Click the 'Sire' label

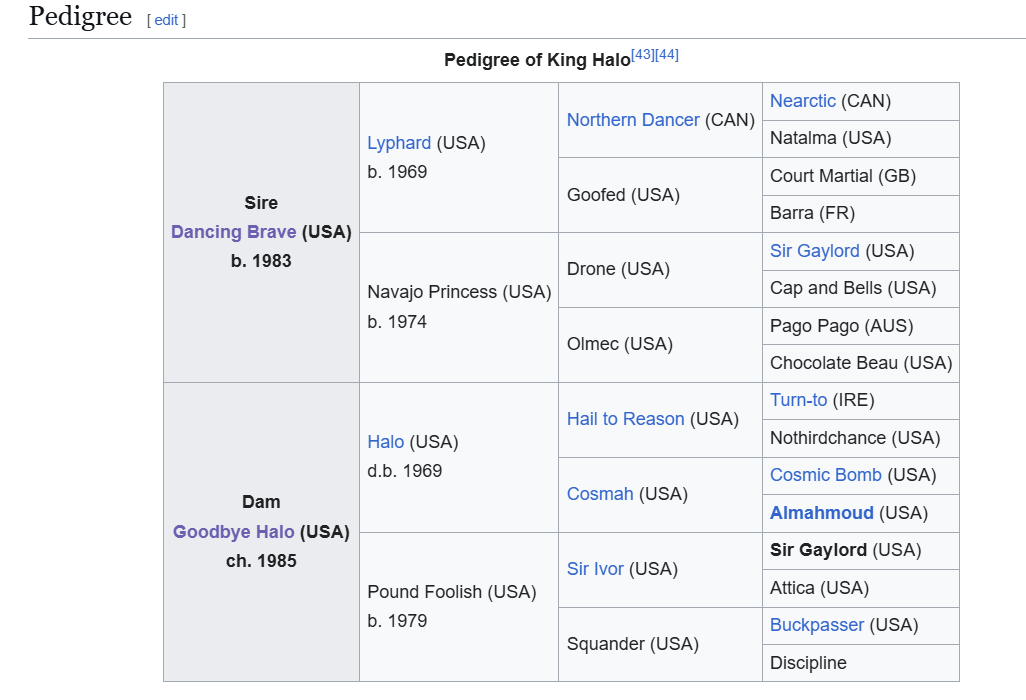[x=261, y=203]
